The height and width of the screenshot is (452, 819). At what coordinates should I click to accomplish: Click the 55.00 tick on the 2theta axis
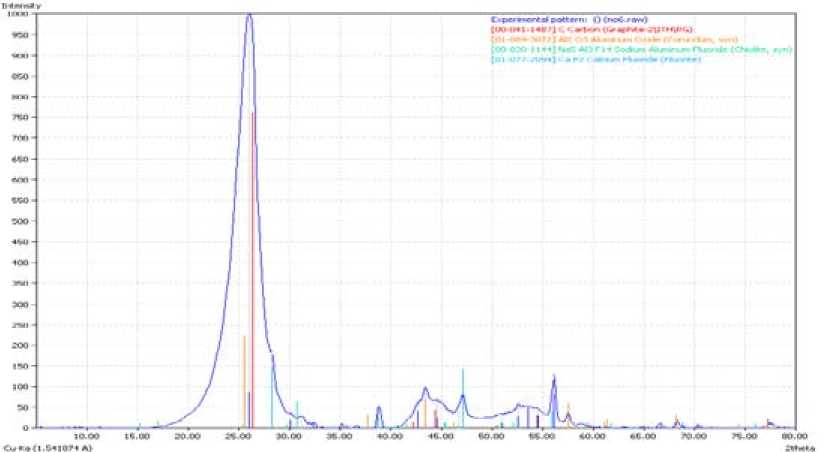tap(543, 436)
